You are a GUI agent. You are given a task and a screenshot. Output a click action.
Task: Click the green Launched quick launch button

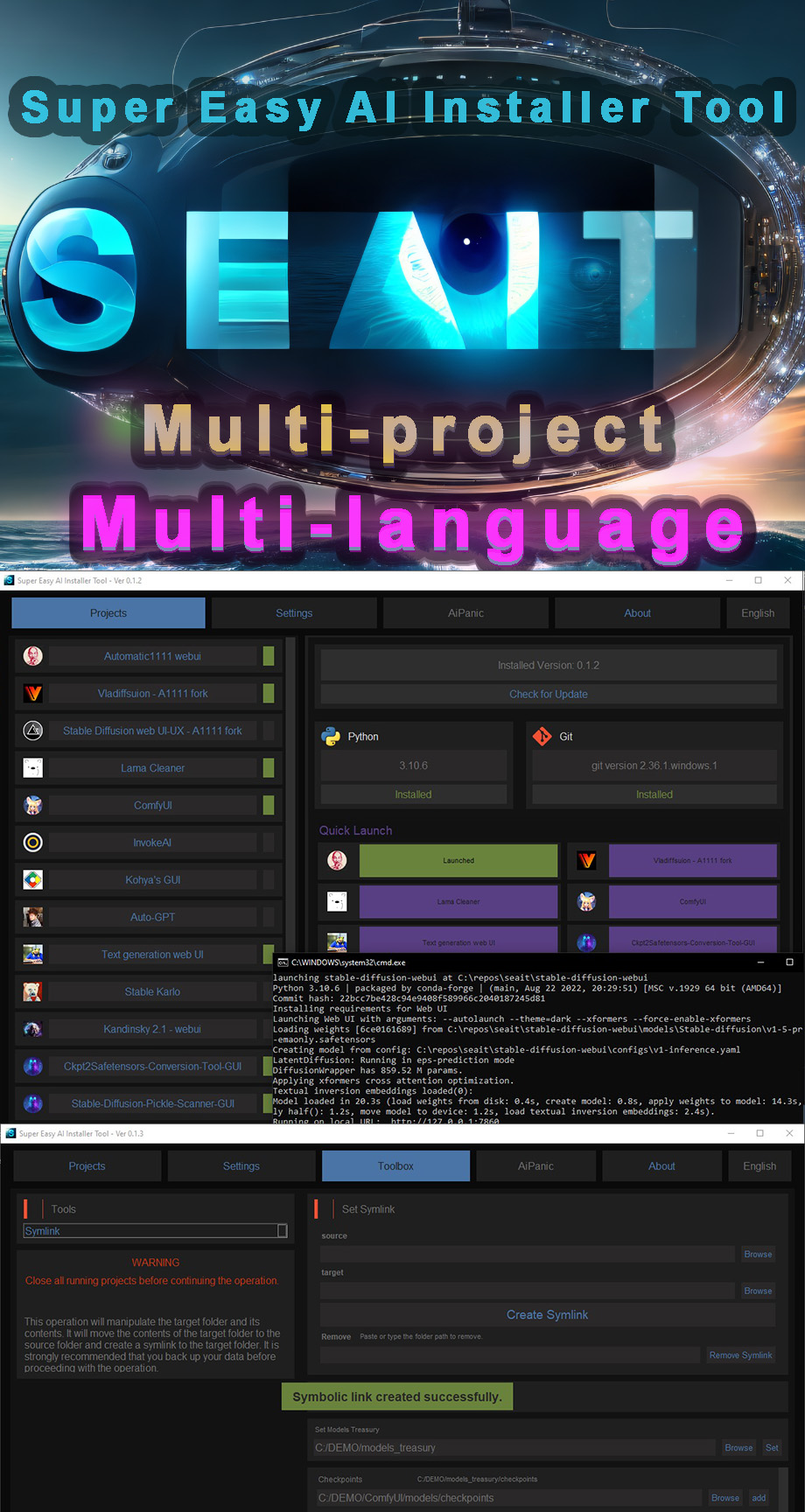(458, 861)
